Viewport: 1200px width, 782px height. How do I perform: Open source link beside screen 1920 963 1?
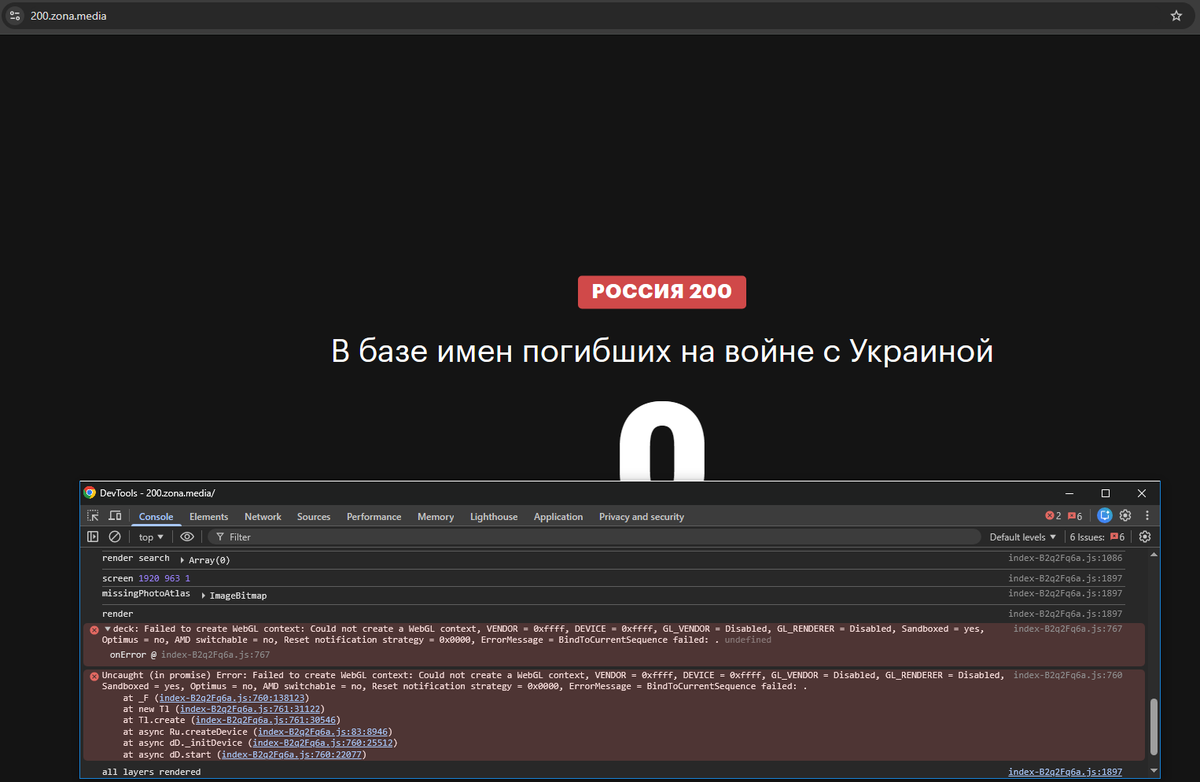[x=1065, y=578]
